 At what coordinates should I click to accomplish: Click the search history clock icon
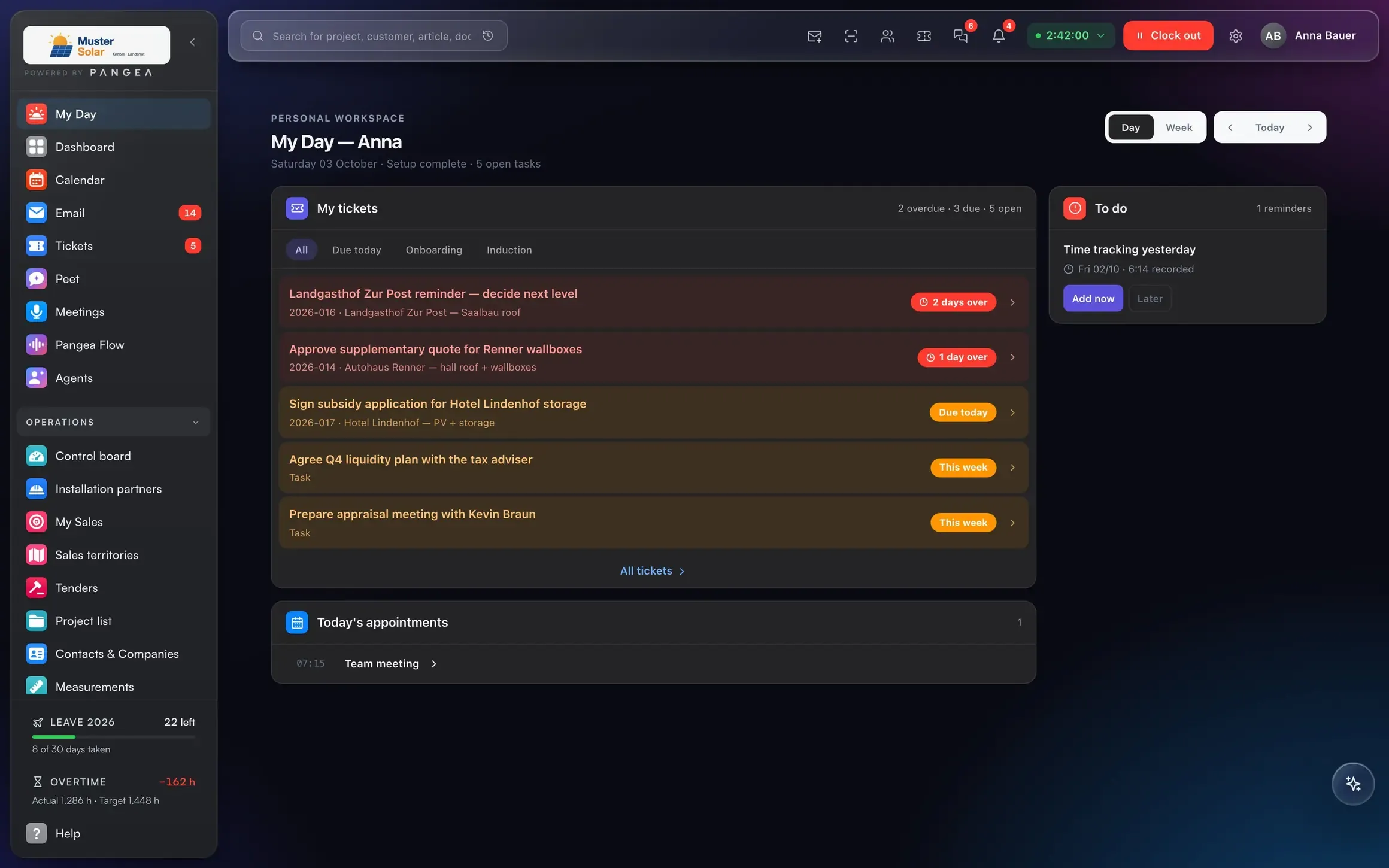(488, 36)
